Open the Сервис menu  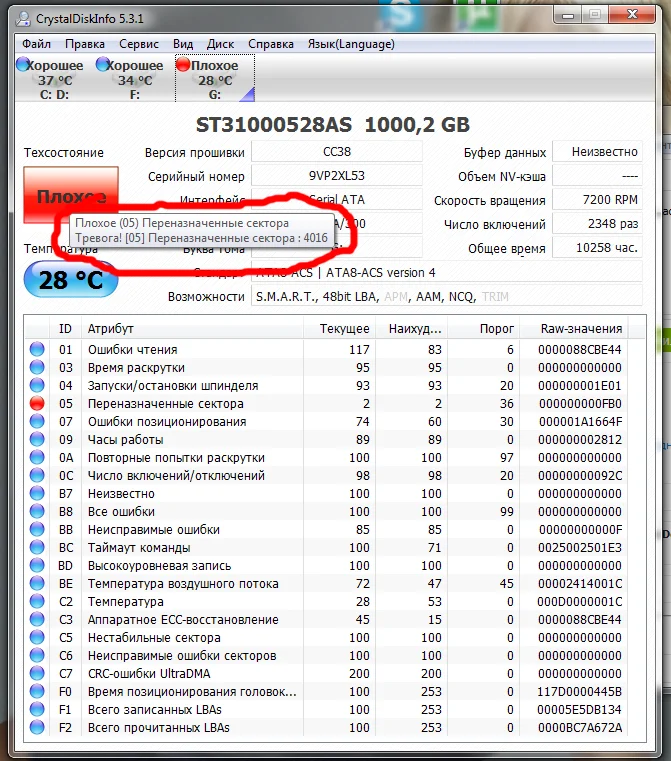139,44
